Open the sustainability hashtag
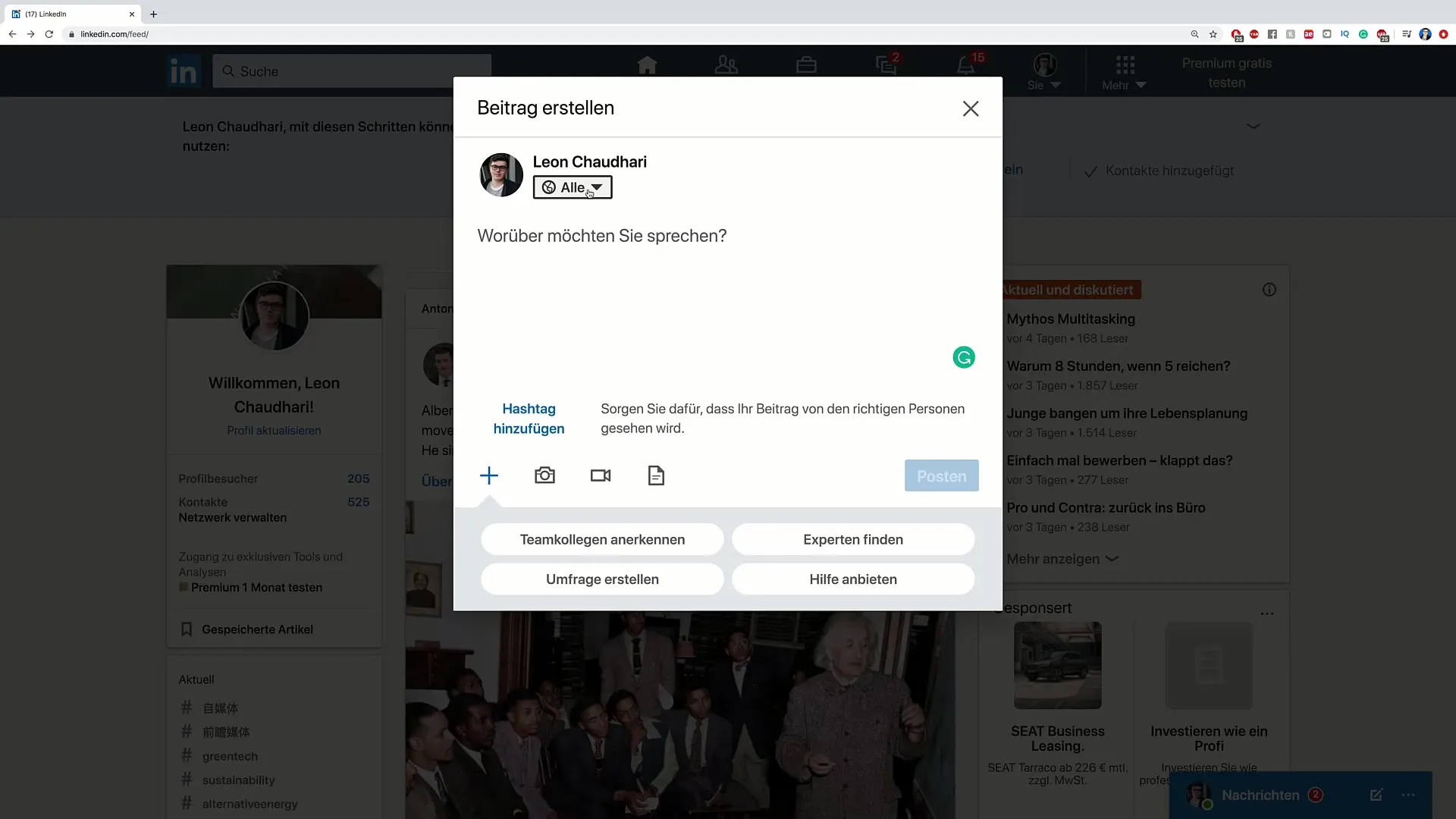 point(238,780)
